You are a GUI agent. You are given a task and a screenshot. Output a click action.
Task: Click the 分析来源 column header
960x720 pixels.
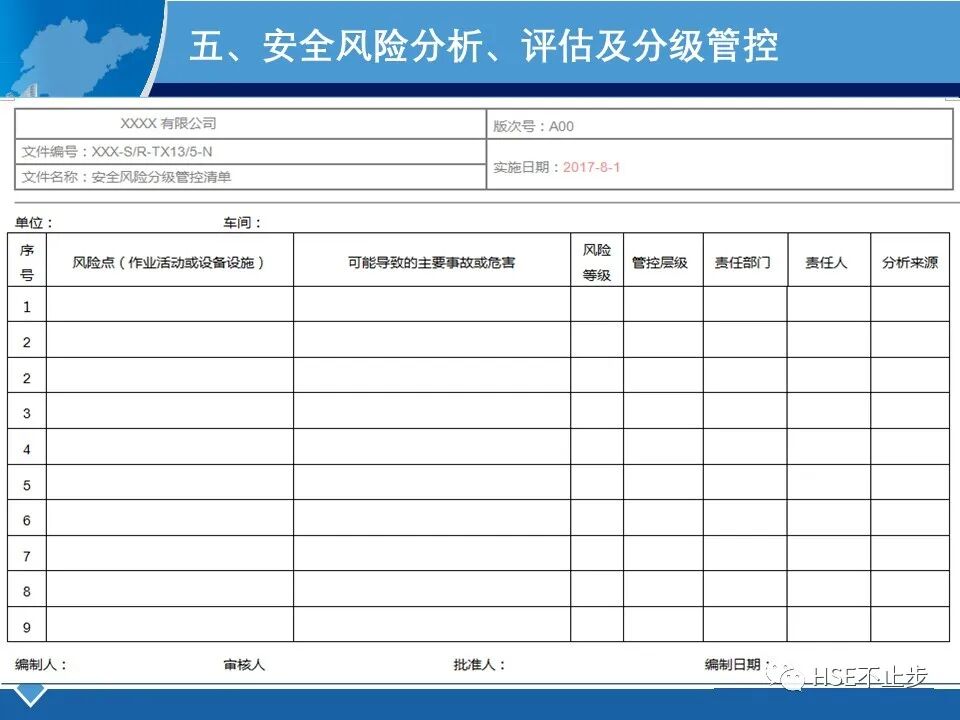(910, 260)
